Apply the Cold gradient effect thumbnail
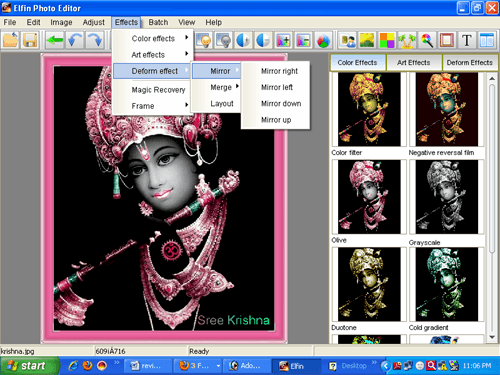The width and height of the screenshot is (500, 375). (x=447, y=284)
